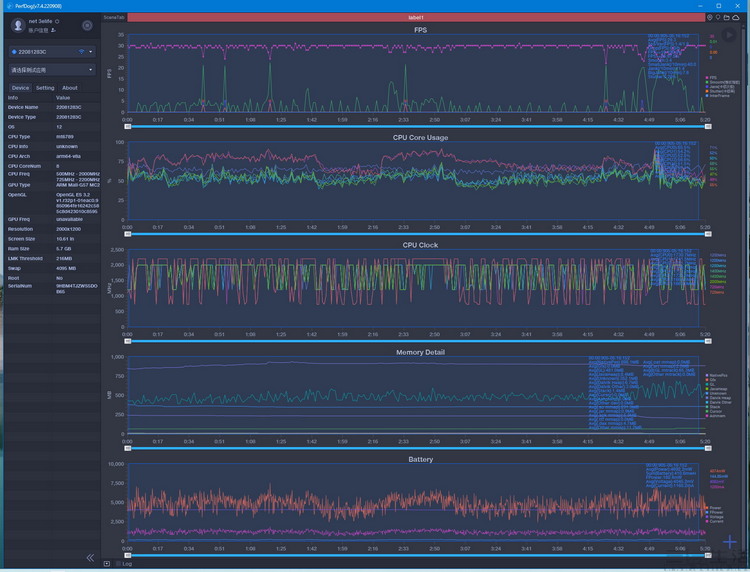The height and width of the screenshot is (572, 750).
Task: Select the CPU Arch row
Action: pyautogui.click(x=53, y=156)
